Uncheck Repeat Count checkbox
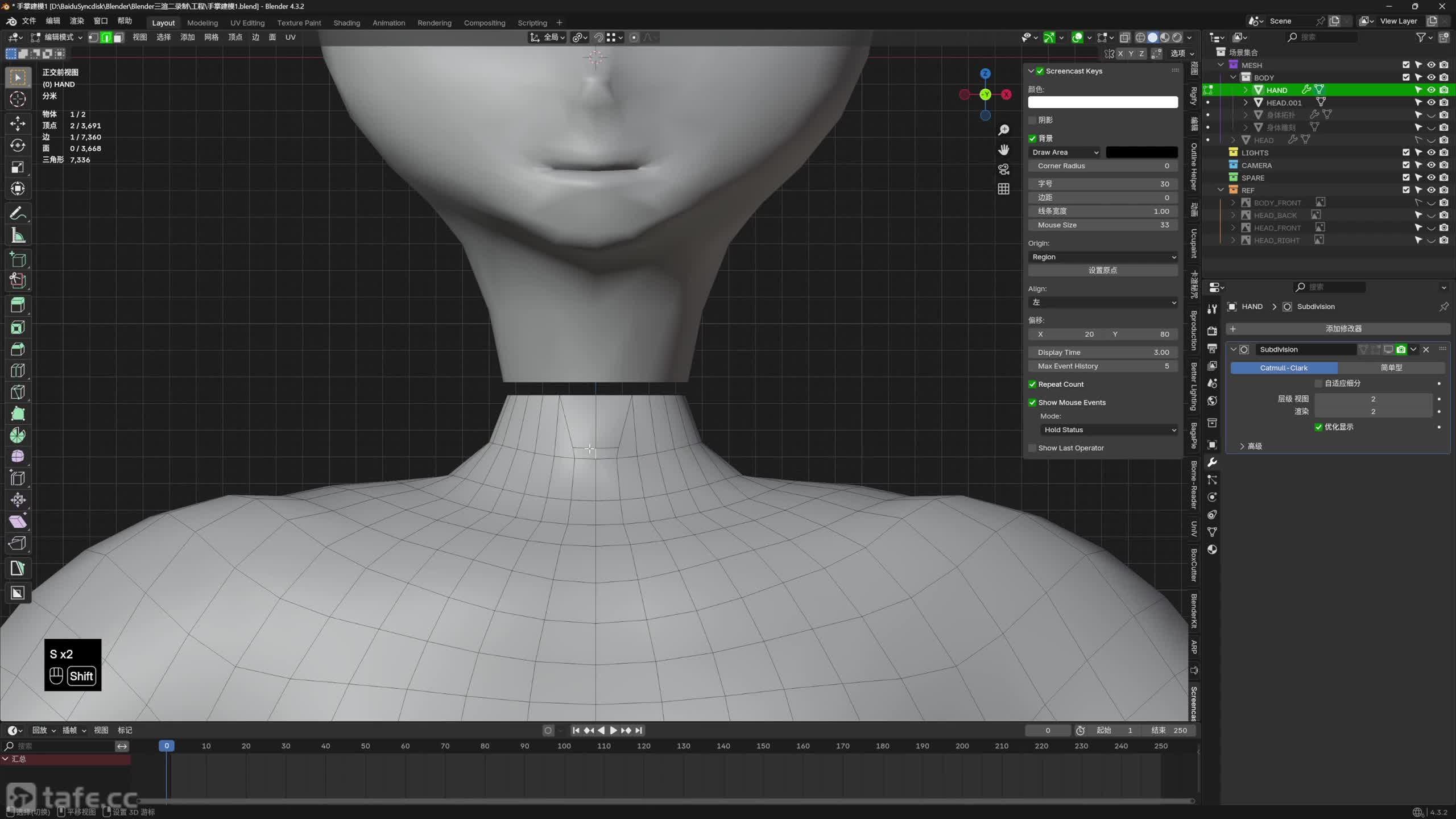 pos(1032,384)
